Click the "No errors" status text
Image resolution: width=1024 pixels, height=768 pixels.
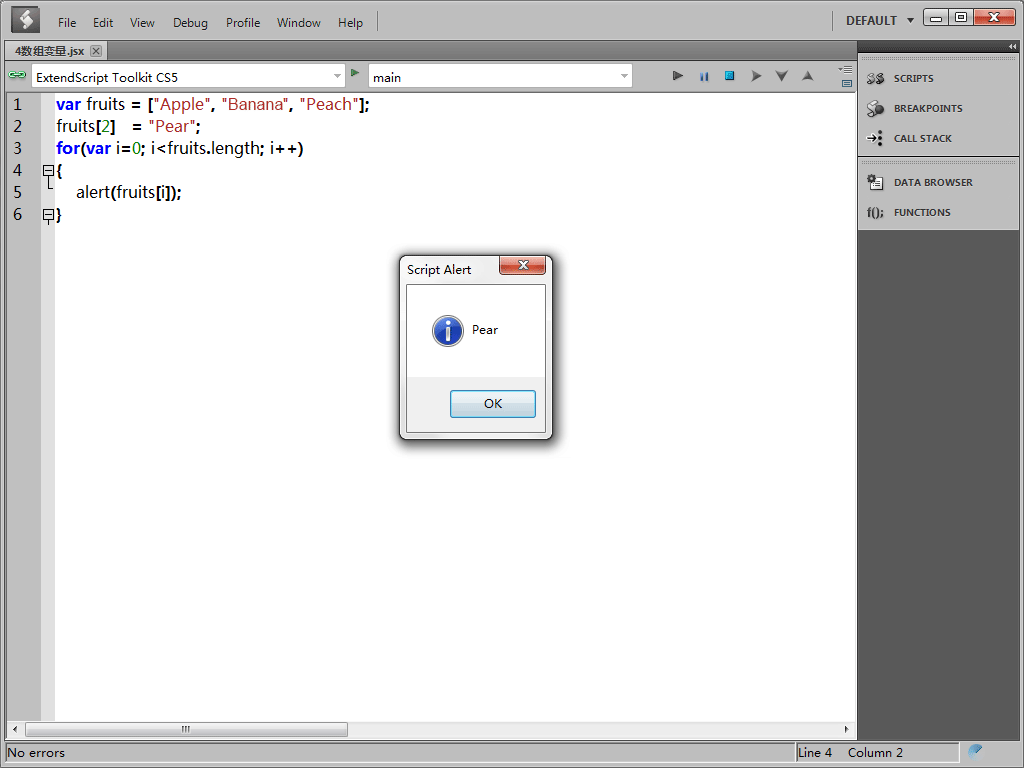[x=36, y=752]
